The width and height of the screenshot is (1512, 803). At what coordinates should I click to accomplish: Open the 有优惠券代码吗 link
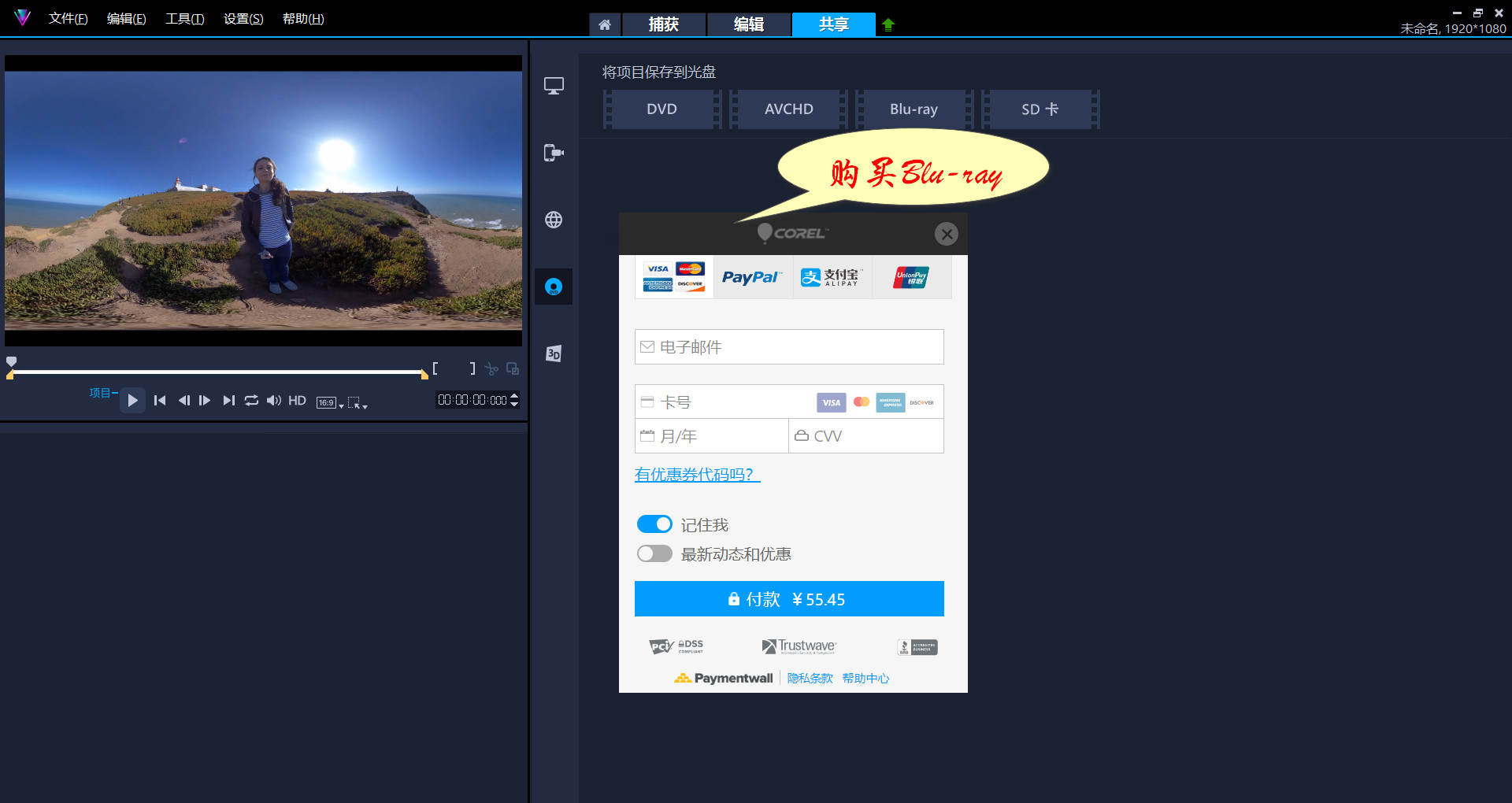pos(697,475)
